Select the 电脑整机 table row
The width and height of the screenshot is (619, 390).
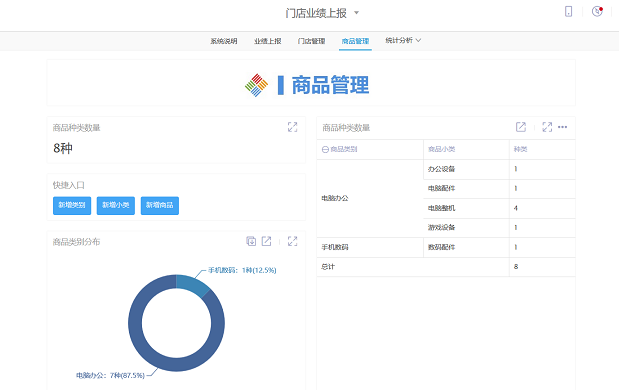(499, 208)
